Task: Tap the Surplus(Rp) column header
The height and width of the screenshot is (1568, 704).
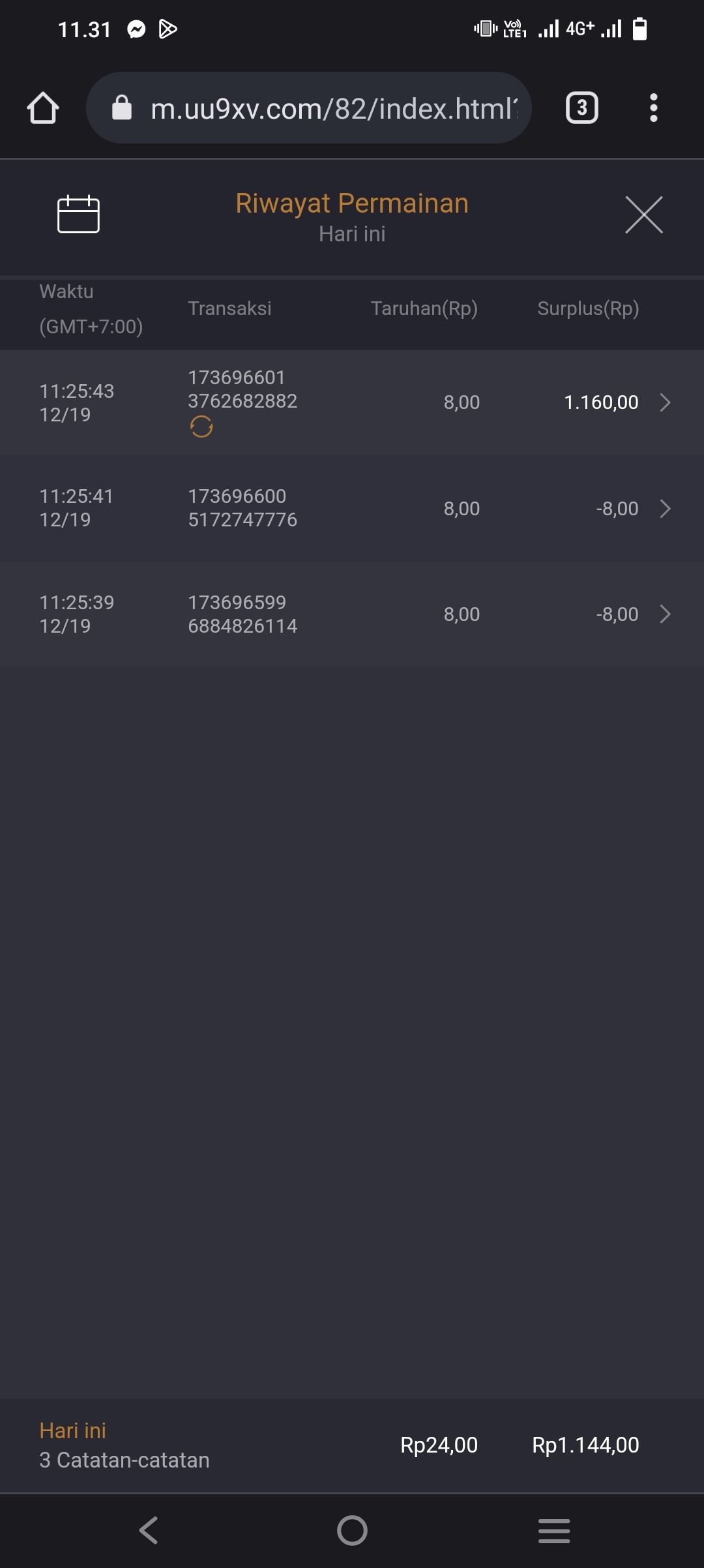Action: click(588, 309)
